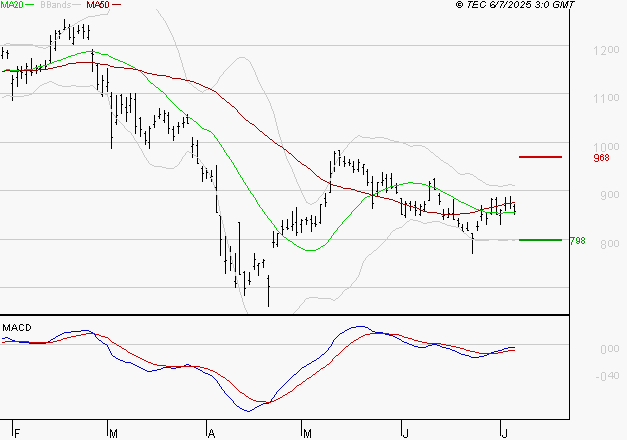This screenshot has height=440, width=627.
Task: Click the 1100 price axis label
Action: (x=605, y=98)
